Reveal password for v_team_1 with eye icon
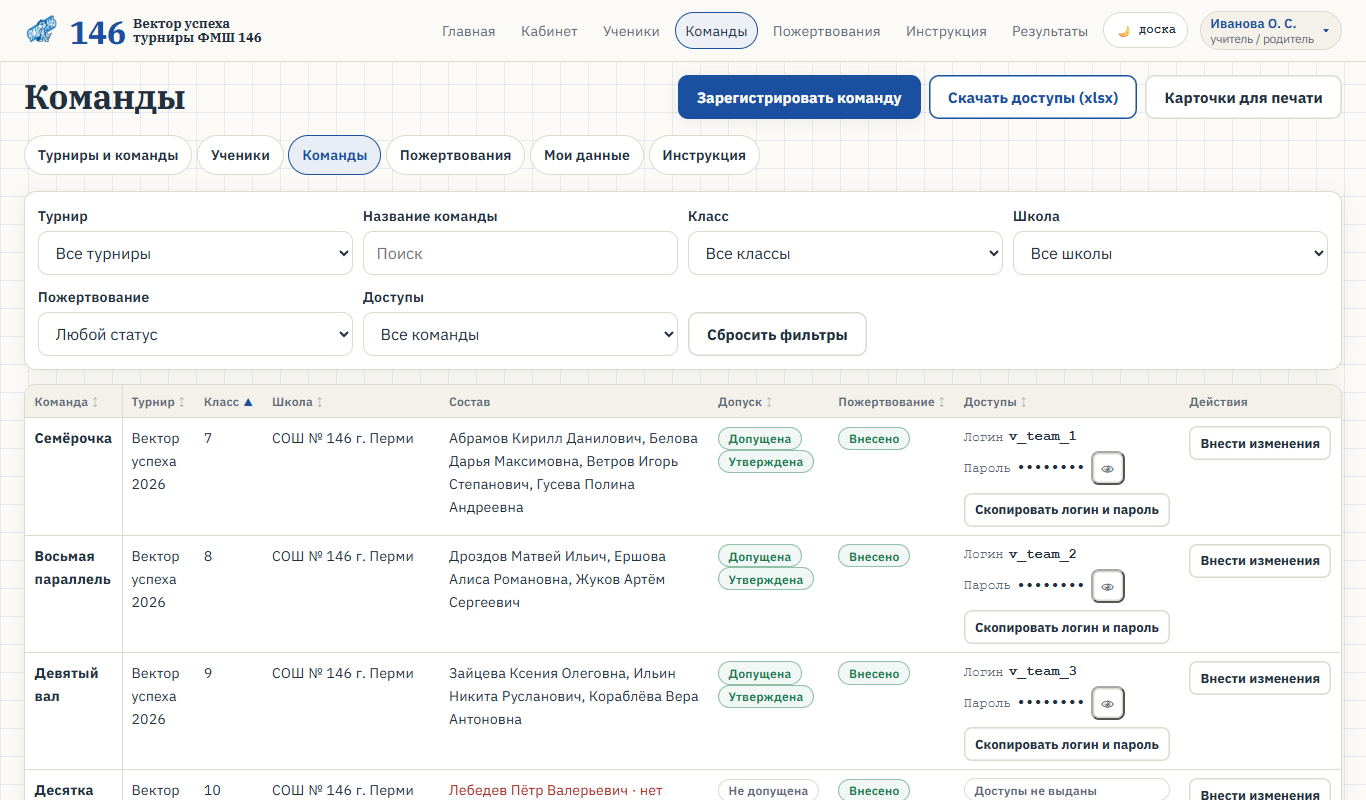The width and height of the screenshot is (1366, 800). (1108, 468)
